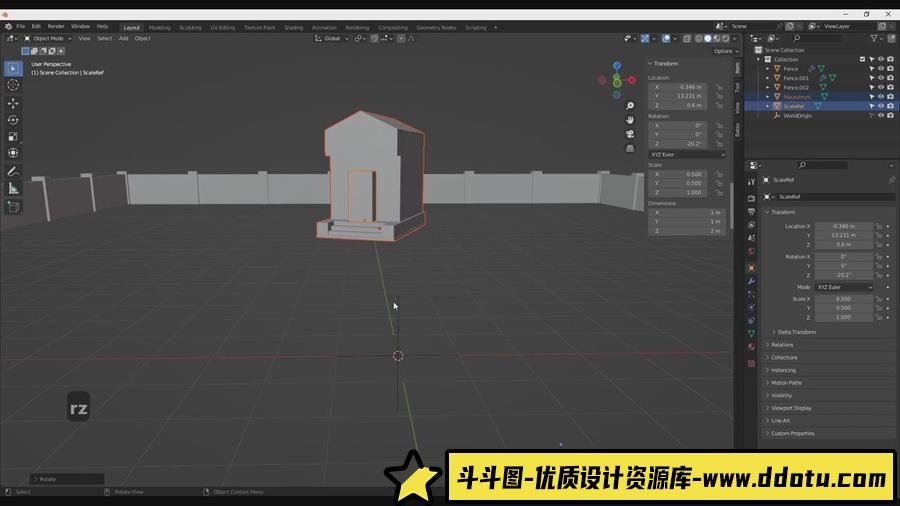
Task: Switch to the Geometry Nodes workspace tab
Action: coord(436,28)
